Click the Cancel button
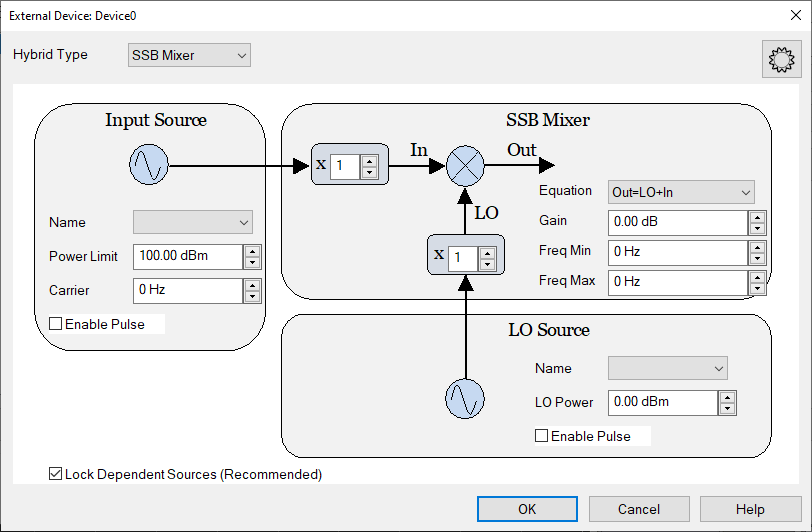 (639, 509)
